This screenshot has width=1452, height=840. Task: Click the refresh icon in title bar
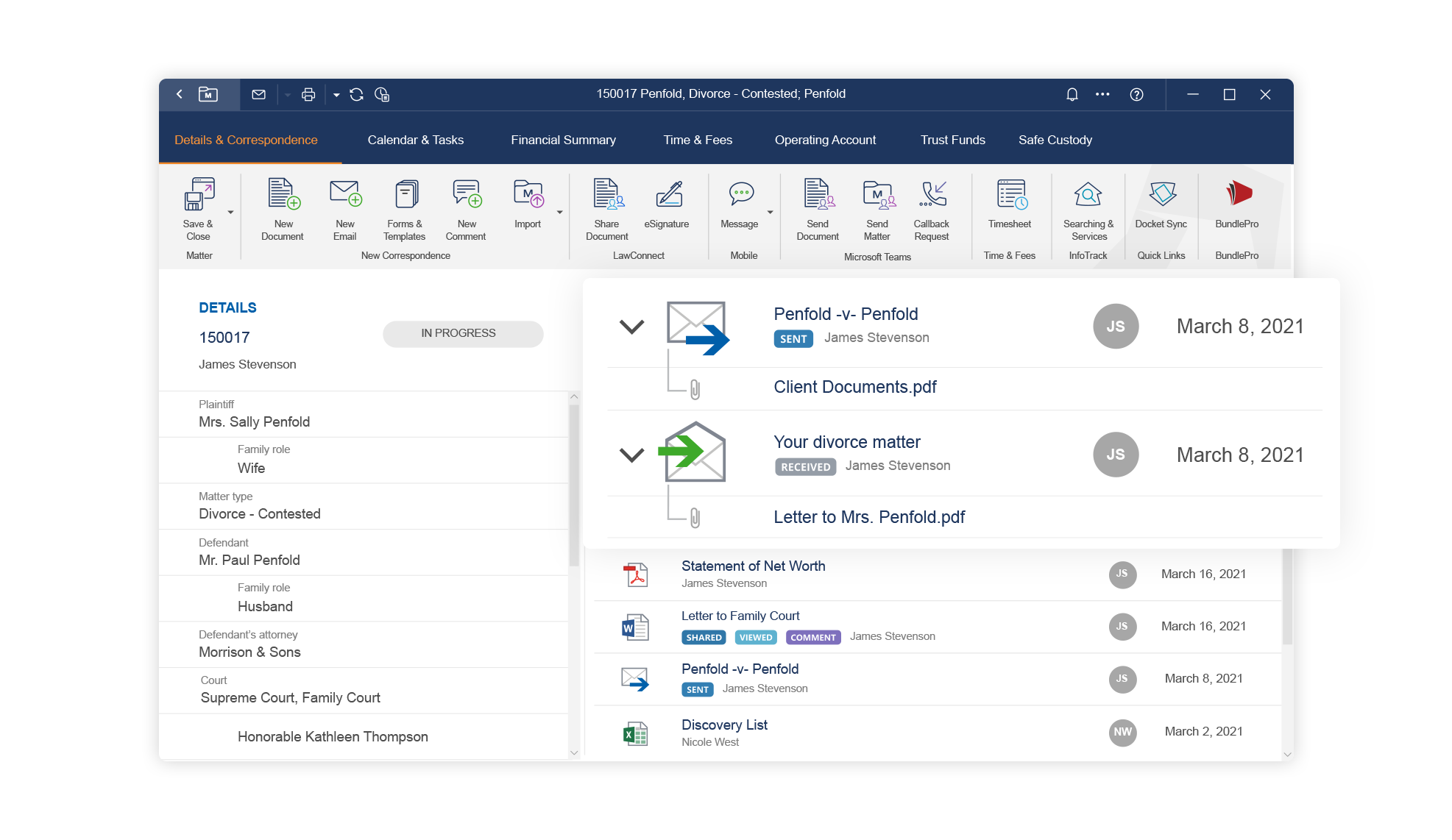click(357, 94)
